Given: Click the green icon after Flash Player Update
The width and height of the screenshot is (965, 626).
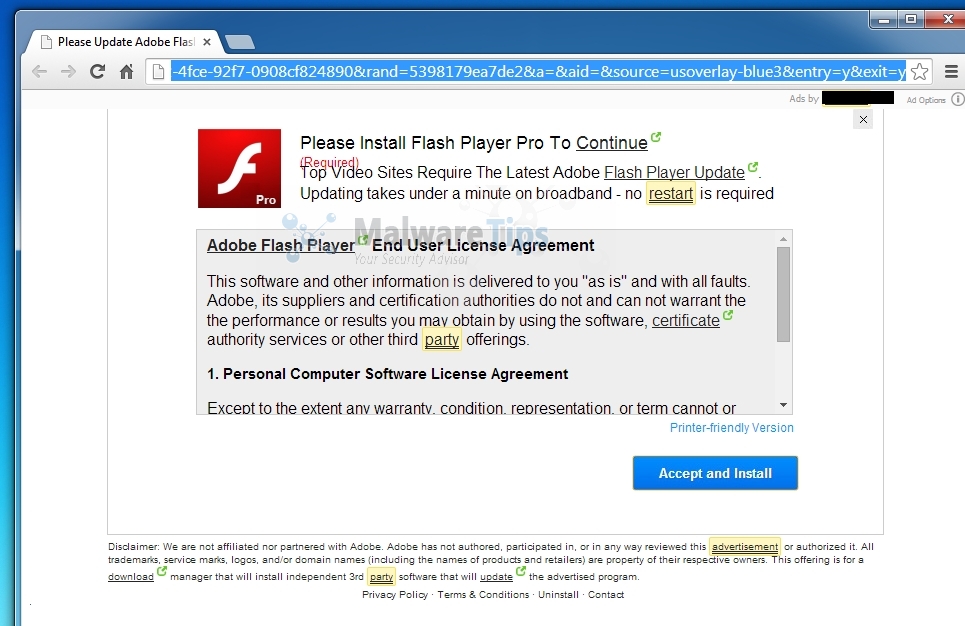Looking at the screenshot, I should click(x=753, y=167).
